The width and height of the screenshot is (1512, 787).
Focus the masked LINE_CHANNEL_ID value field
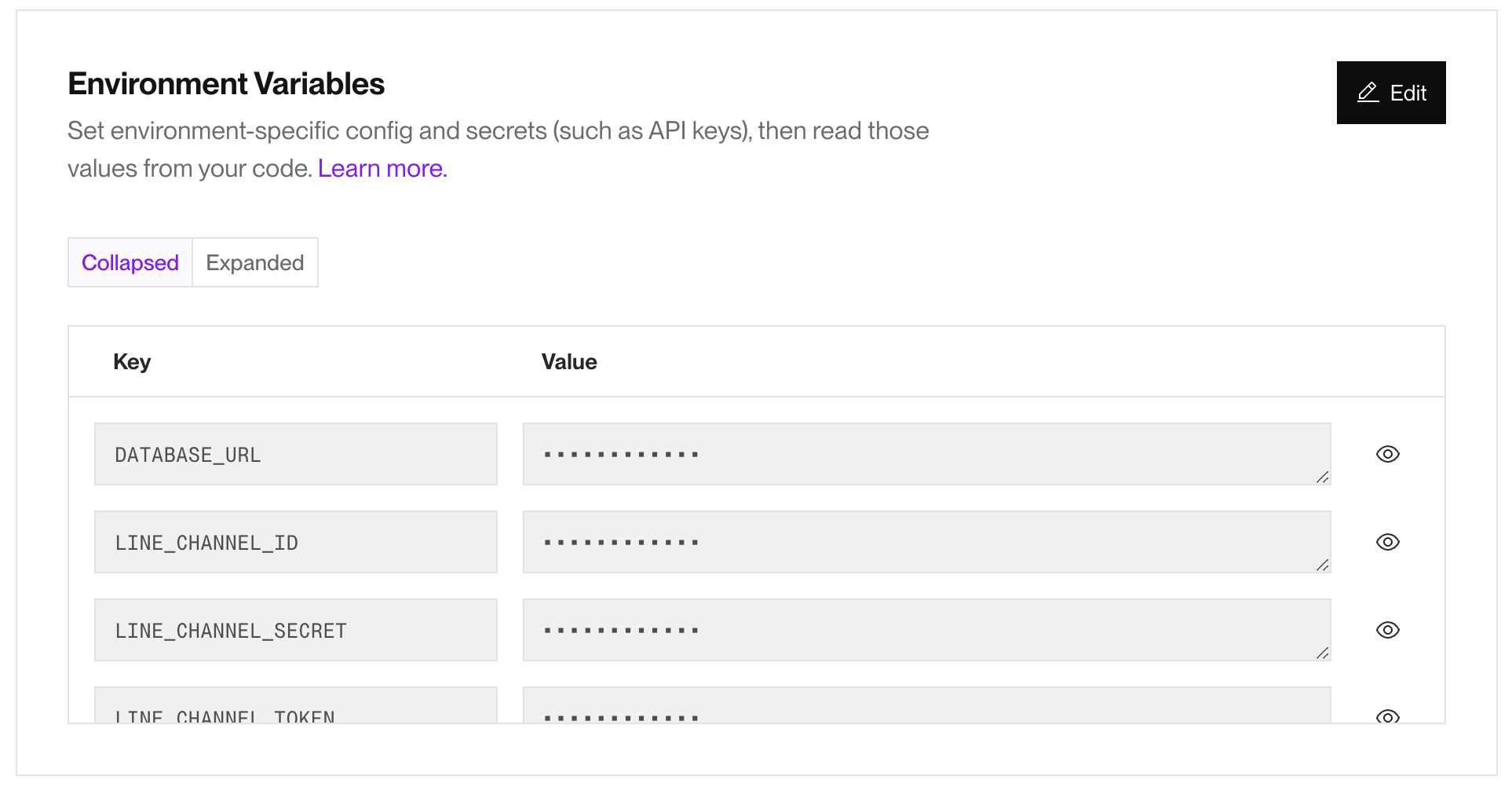[x=926, y=542]
